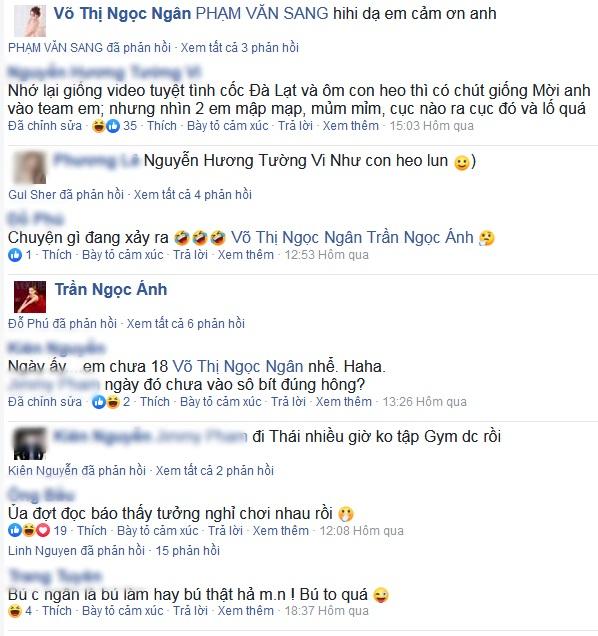598x636 pixels.
Task: Click the haha icon beside 4 reactions
Action: click(x=15, y=610)
